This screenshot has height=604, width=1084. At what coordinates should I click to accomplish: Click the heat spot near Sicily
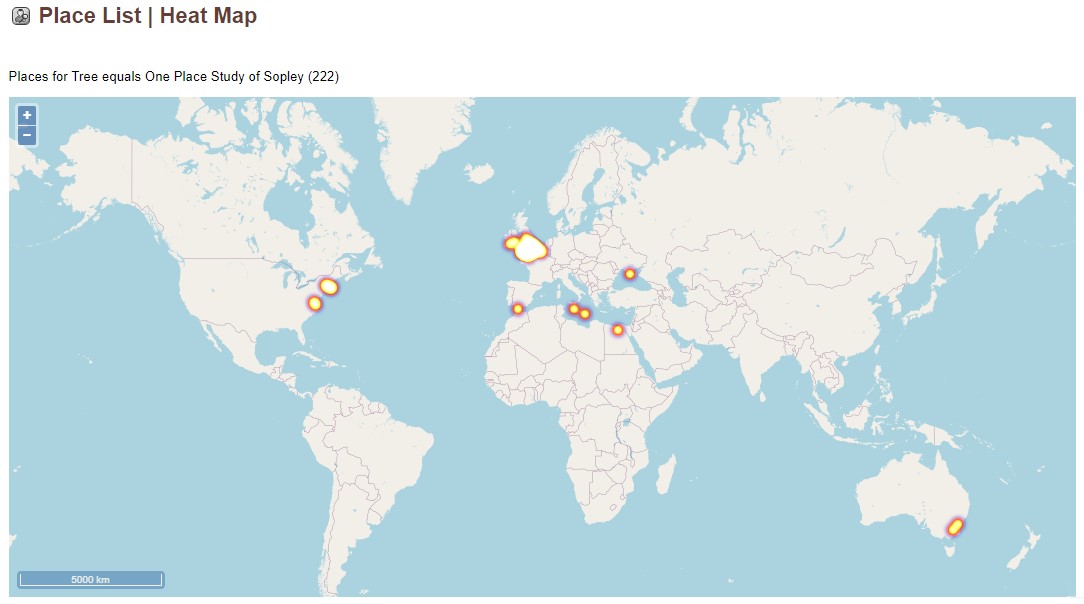[573, 308]
